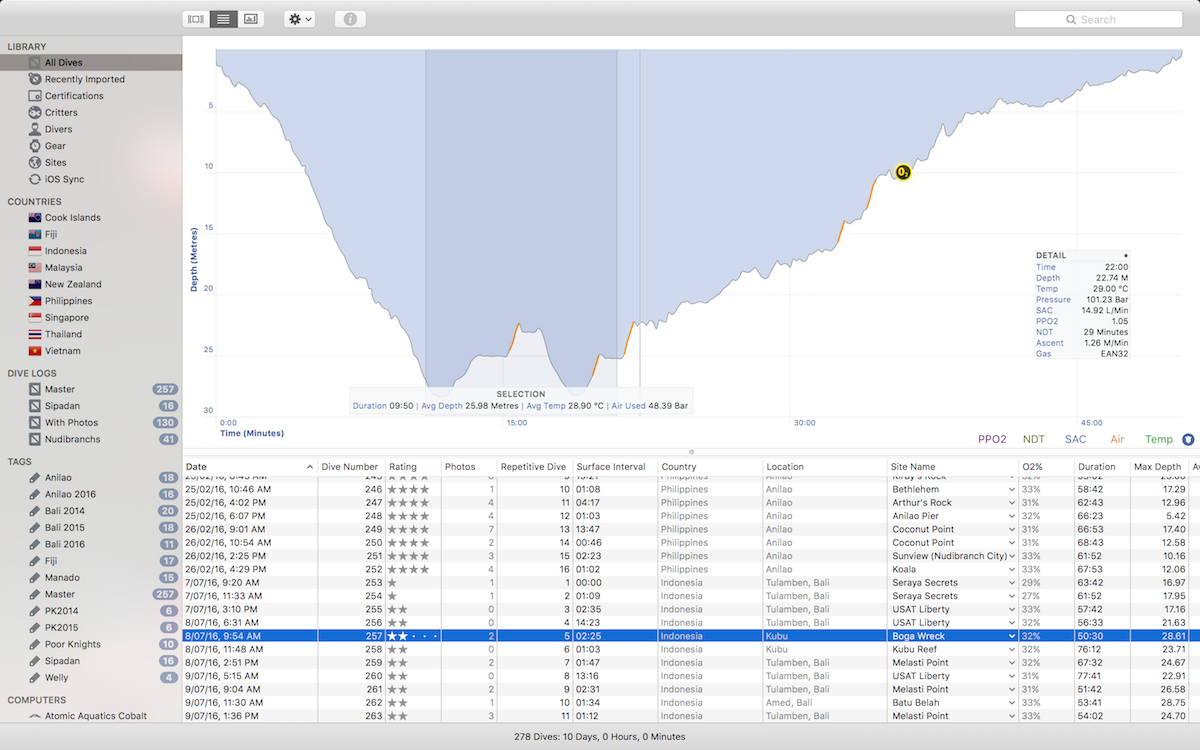Open Site Name dropdown for Kubu Reef
This screenshot has width=1200, height=750.
[1012, 649]
